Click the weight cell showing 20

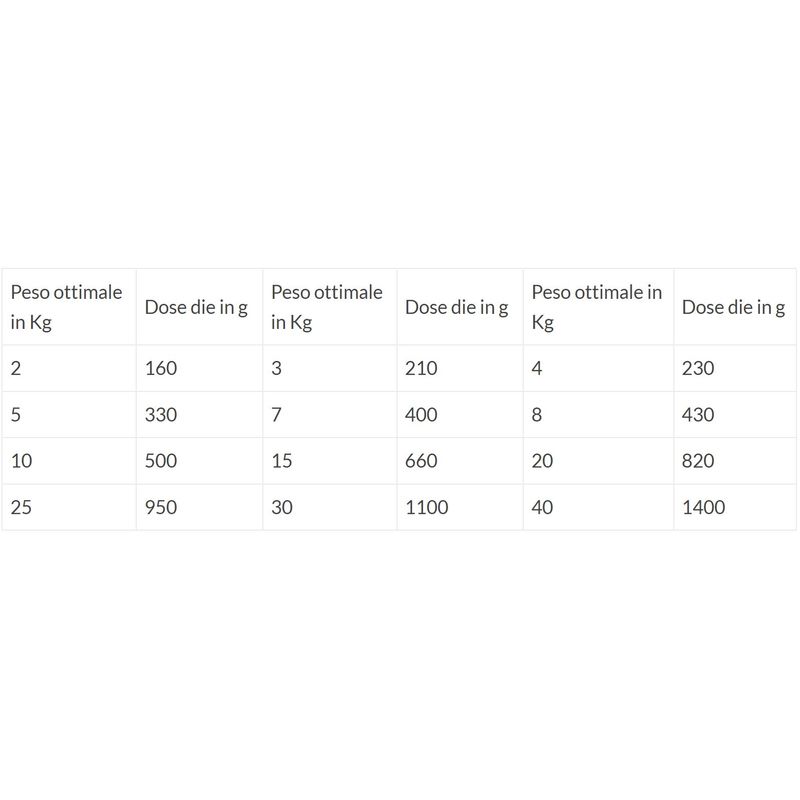point(543,461)
